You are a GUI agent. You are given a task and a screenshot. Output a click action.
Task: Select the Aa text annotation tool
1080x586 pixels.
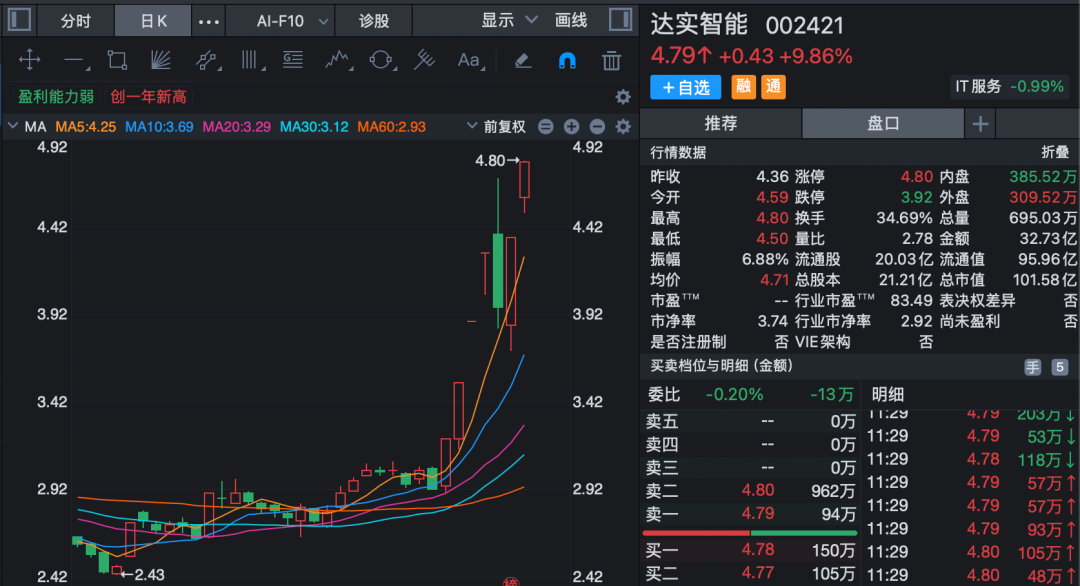click(x=470, y=61)
